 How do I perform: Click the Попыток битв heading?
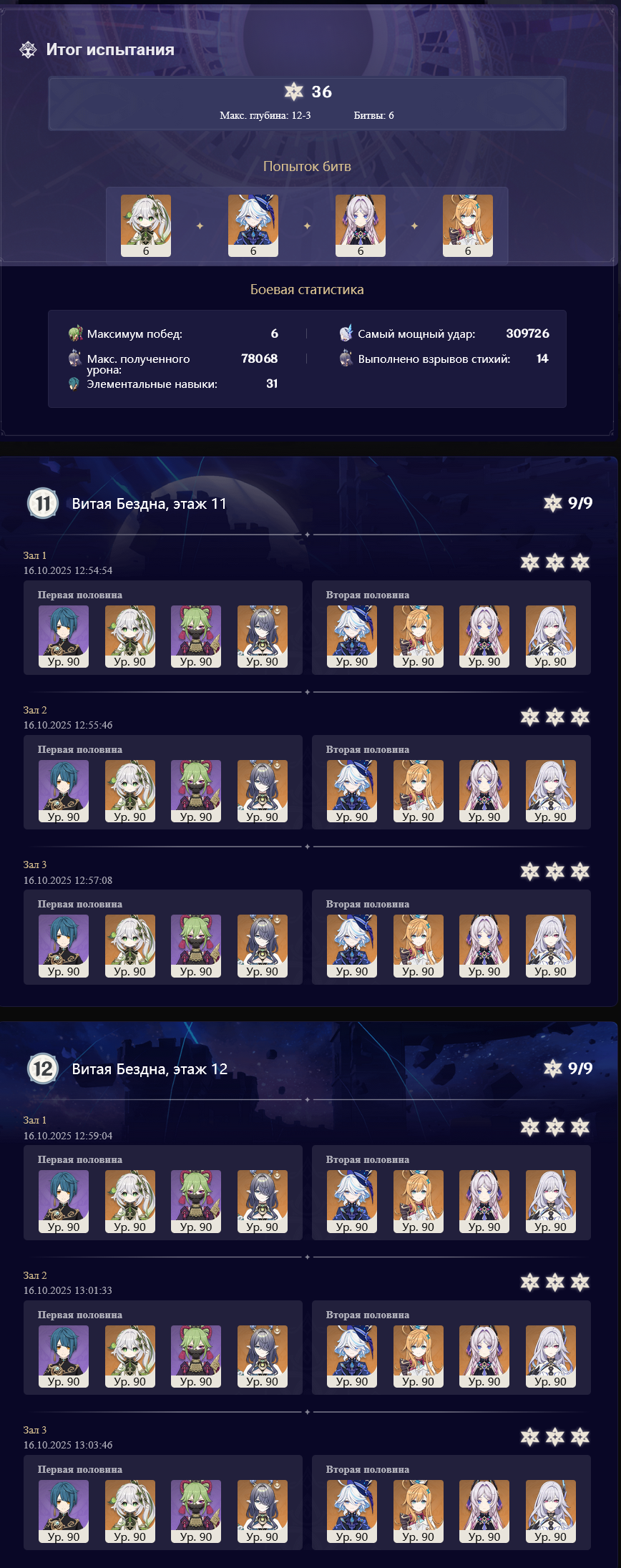point(307,166)
